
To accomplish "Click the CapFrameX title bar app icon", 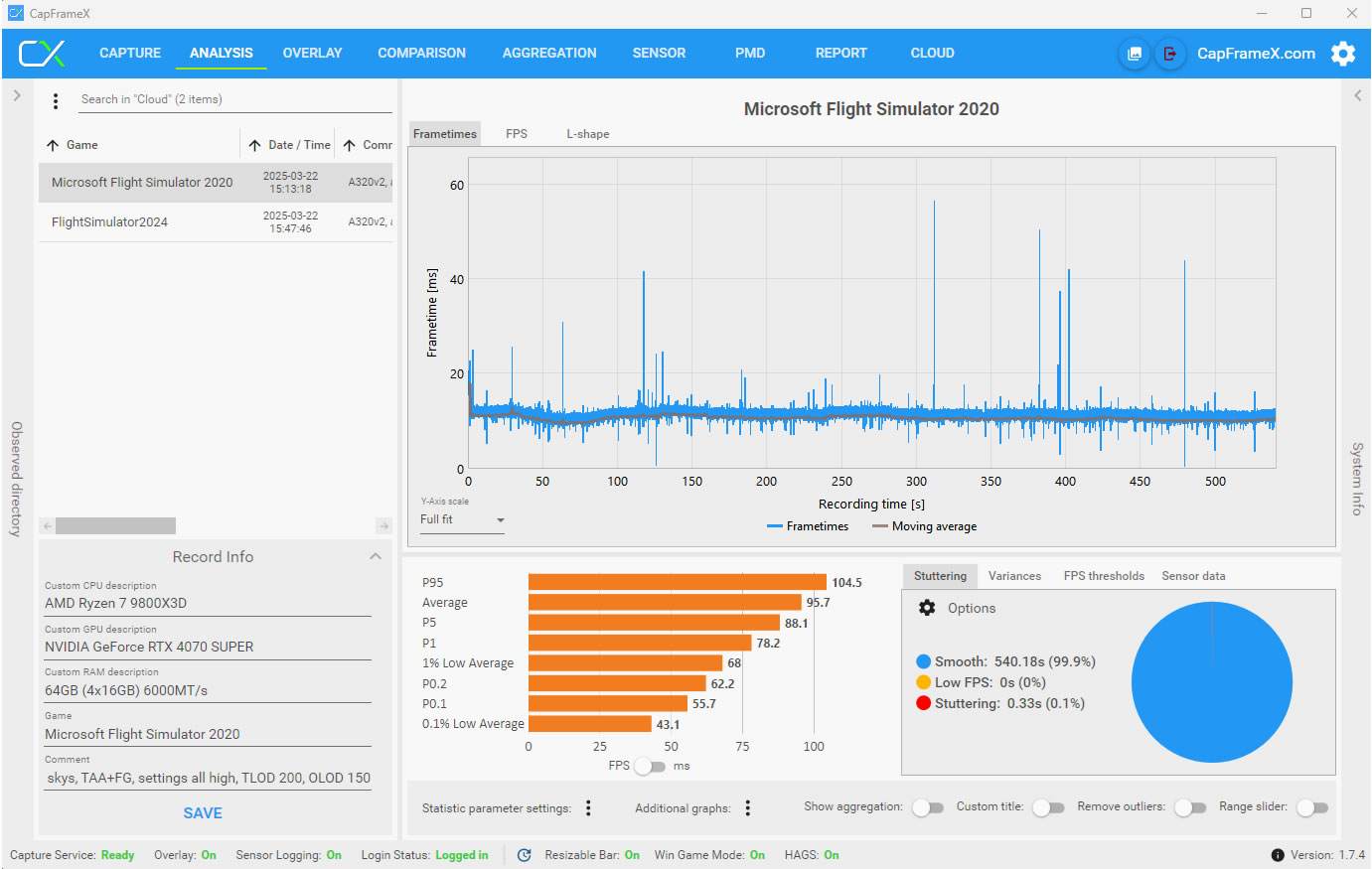I will click(x=16, y=14).
